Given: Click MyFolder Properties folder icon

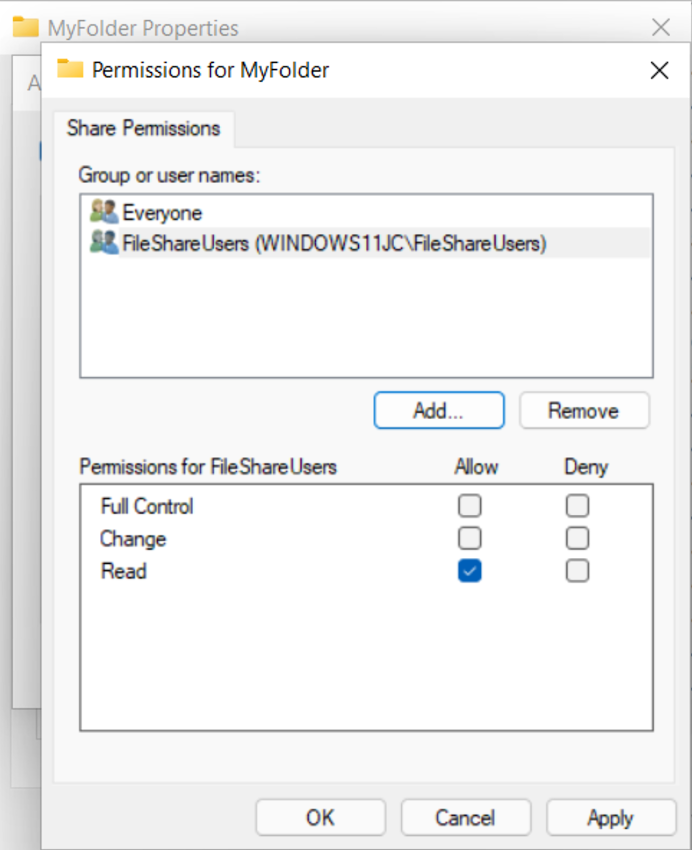Looking at the screenshot, I should pyautogui.click(x=26, y=27).
